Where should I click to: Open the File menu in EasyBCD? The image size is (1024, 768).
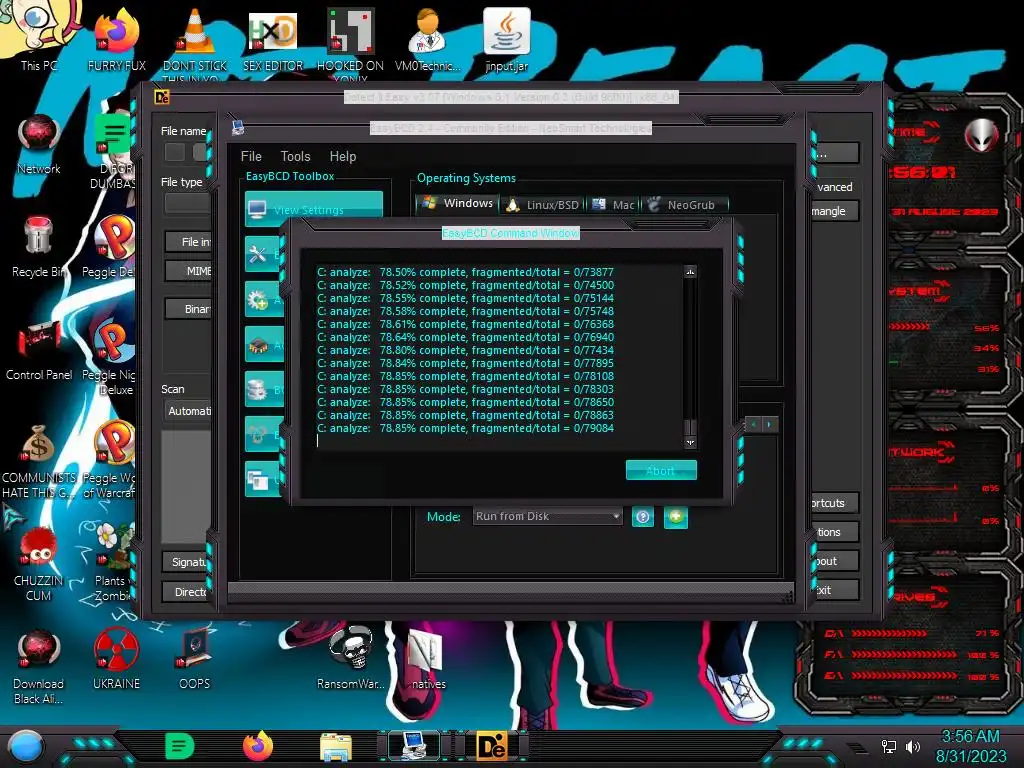pyautogui.click(x=251, y=156)
